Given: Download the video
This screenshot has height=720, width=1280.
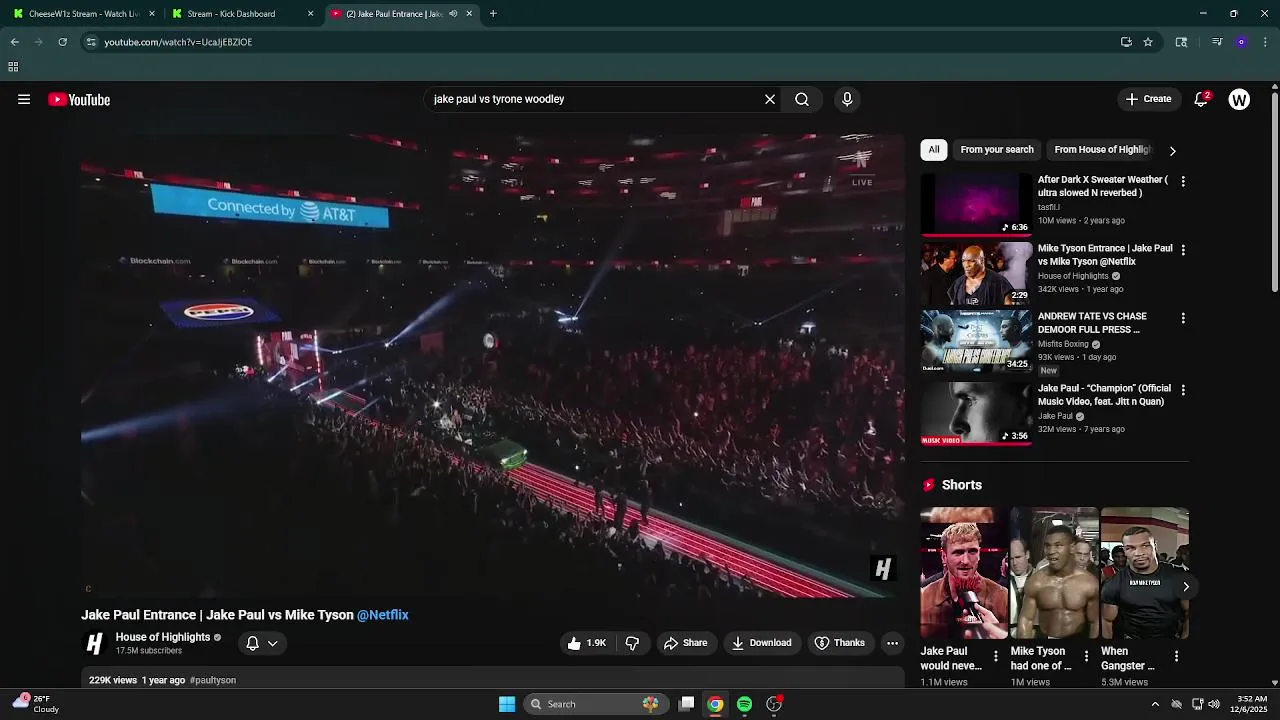Looking at the screenshot, I should click(x=762, y=643).
